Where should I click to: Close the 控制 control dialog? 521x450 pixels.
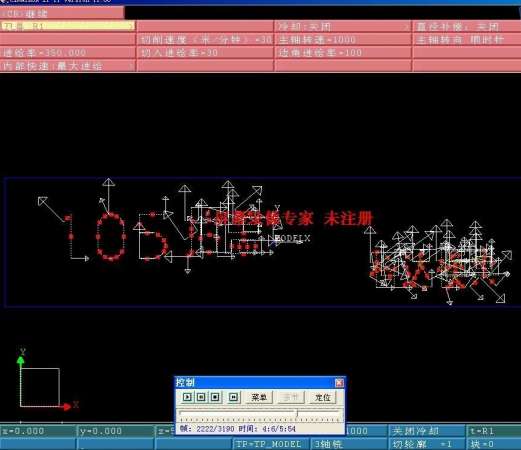point(339,382)
